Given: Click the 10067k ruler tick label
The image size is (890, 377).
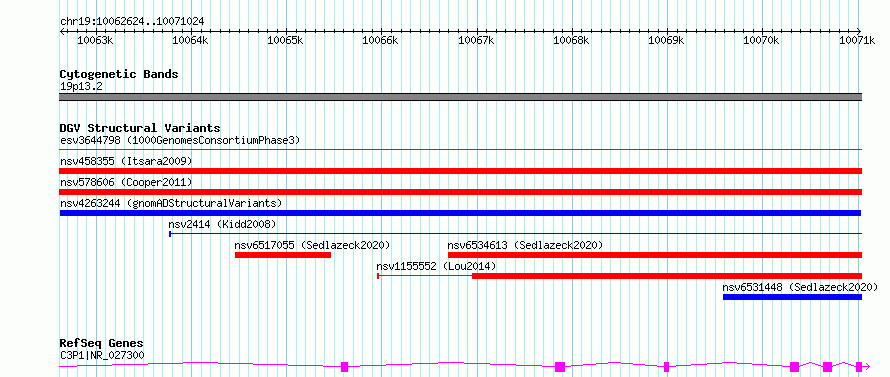Looking at the screenshot, I should (476, 41).
